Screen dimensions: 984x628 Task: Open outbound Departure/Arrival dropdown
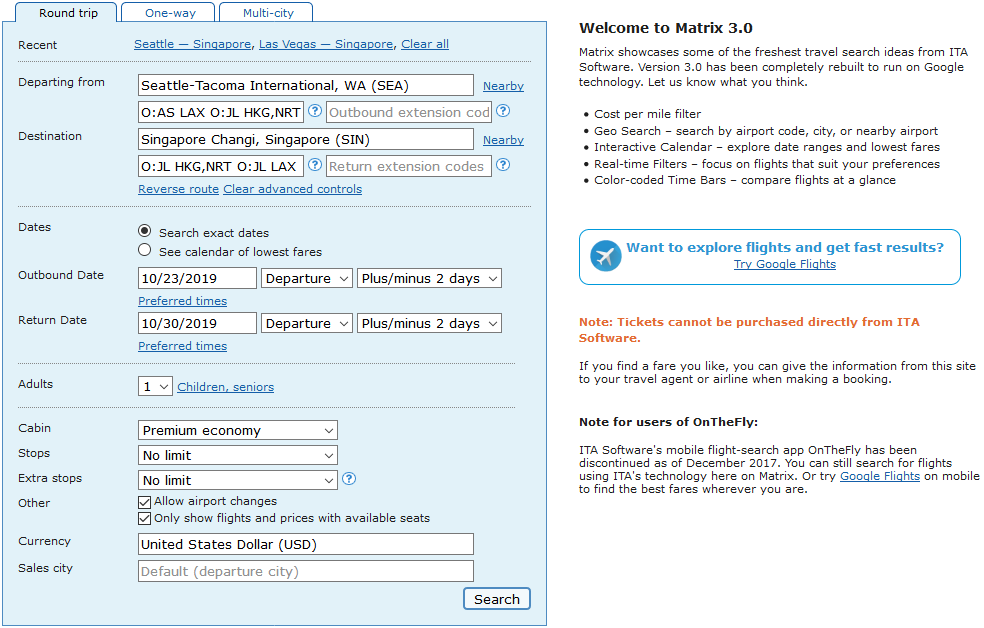click(x=307, y=279)
